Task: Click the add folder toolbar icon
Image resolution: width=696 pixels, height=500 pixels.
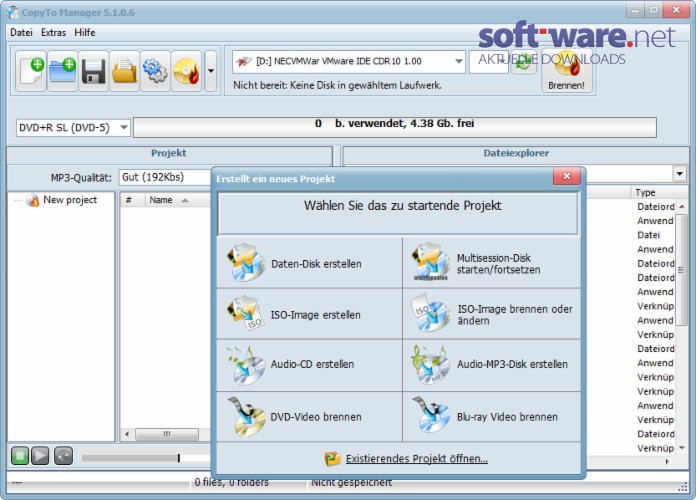Action: coord(62,71)
